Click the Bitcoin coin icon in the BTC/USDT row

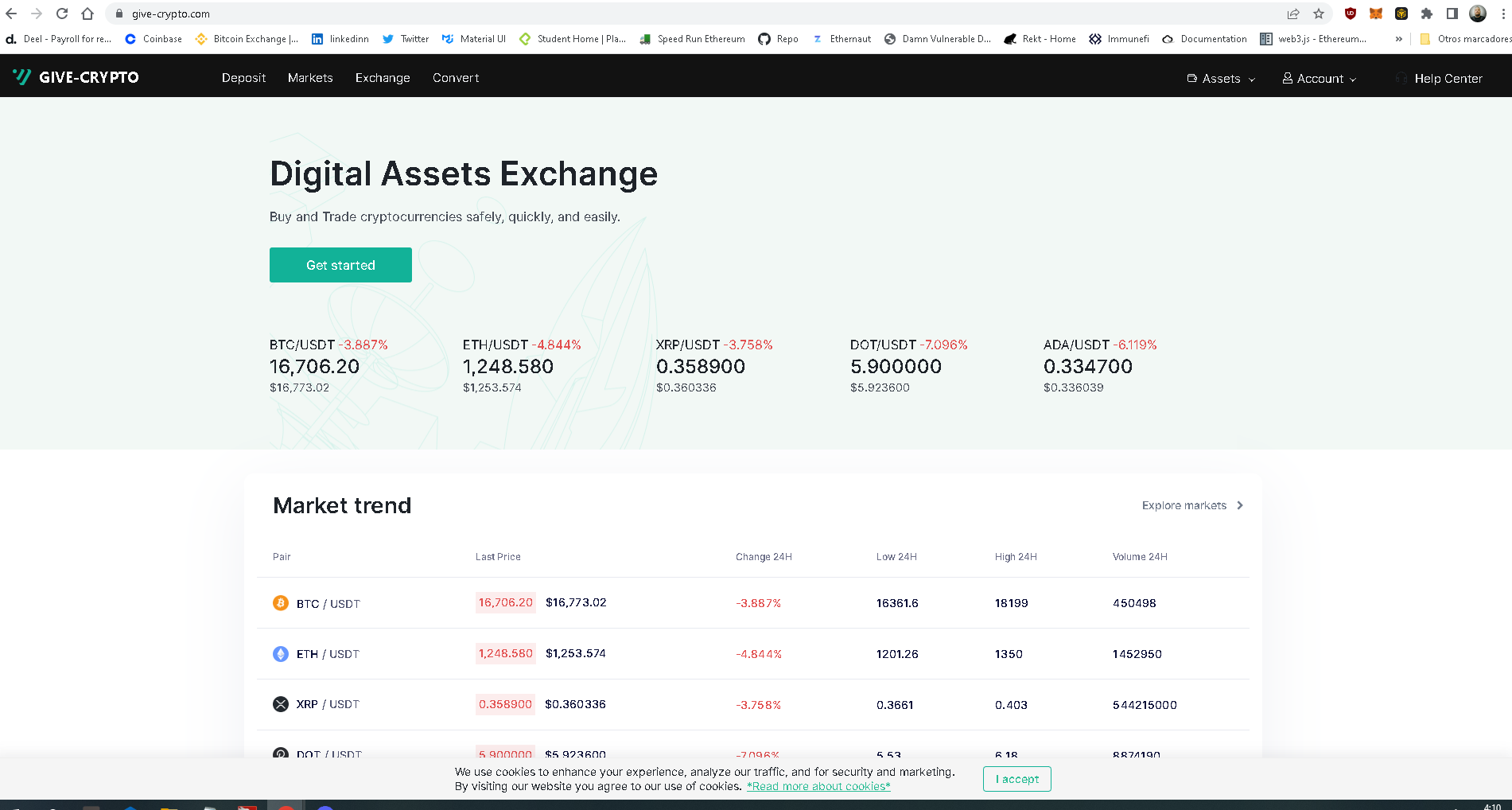(280, 603)
